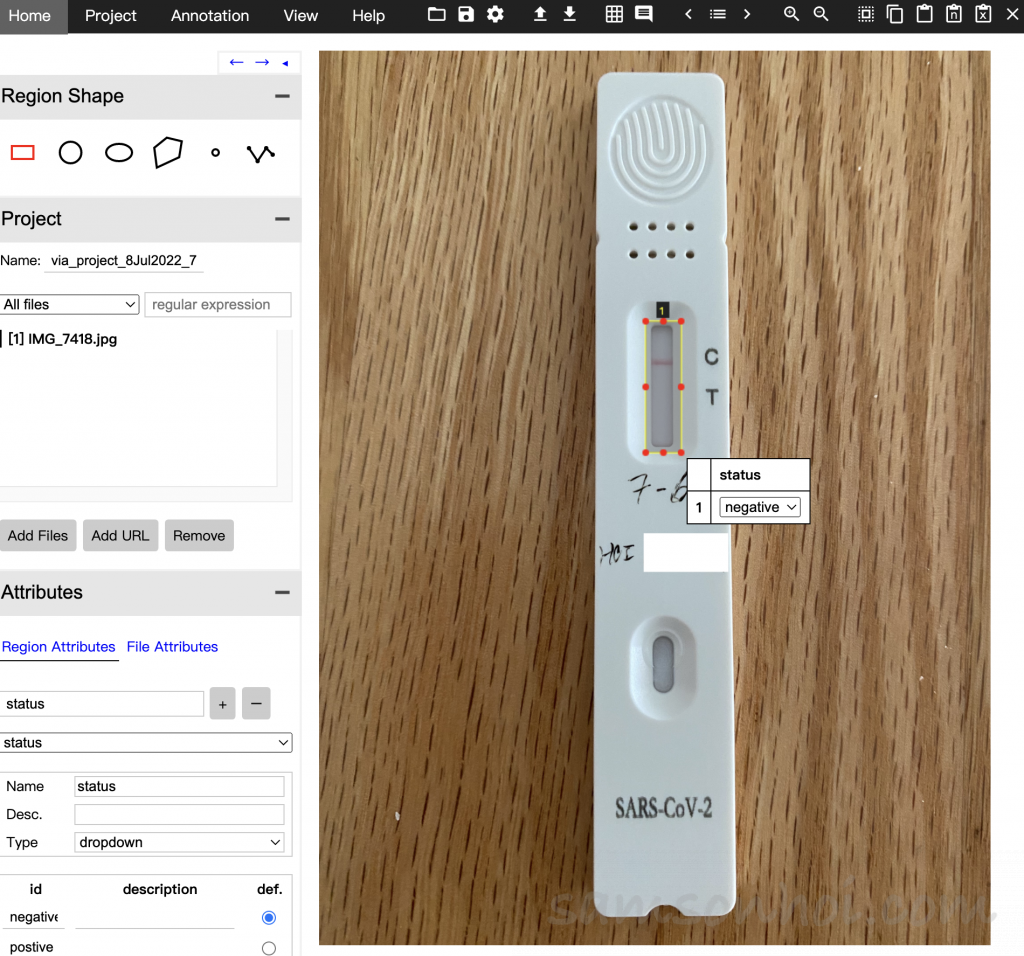
Task: Click the negative option description field
Action: (x=155, y=917)
